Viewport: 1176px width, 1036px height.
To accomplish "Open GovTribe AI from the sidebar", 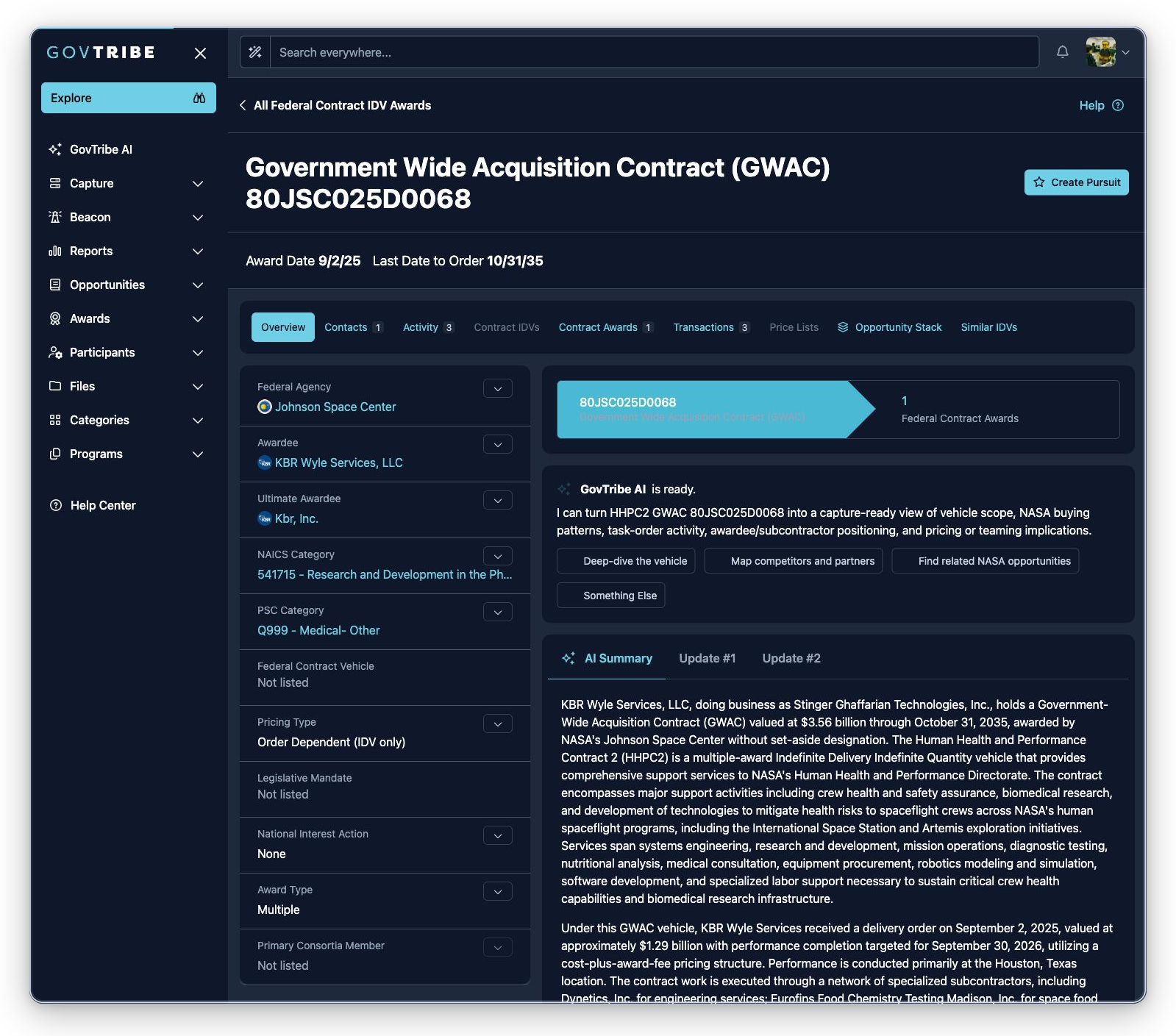I will [x=101, y=149].
